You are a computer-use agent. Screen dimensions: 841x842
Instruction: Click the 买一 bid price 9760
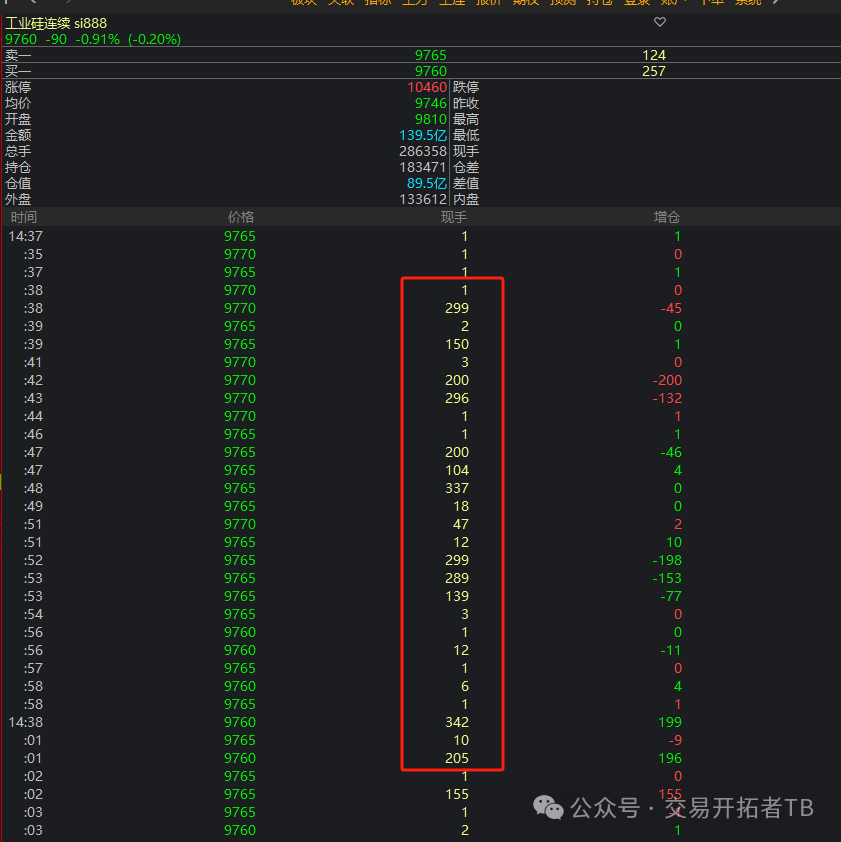tap(430, 71)
